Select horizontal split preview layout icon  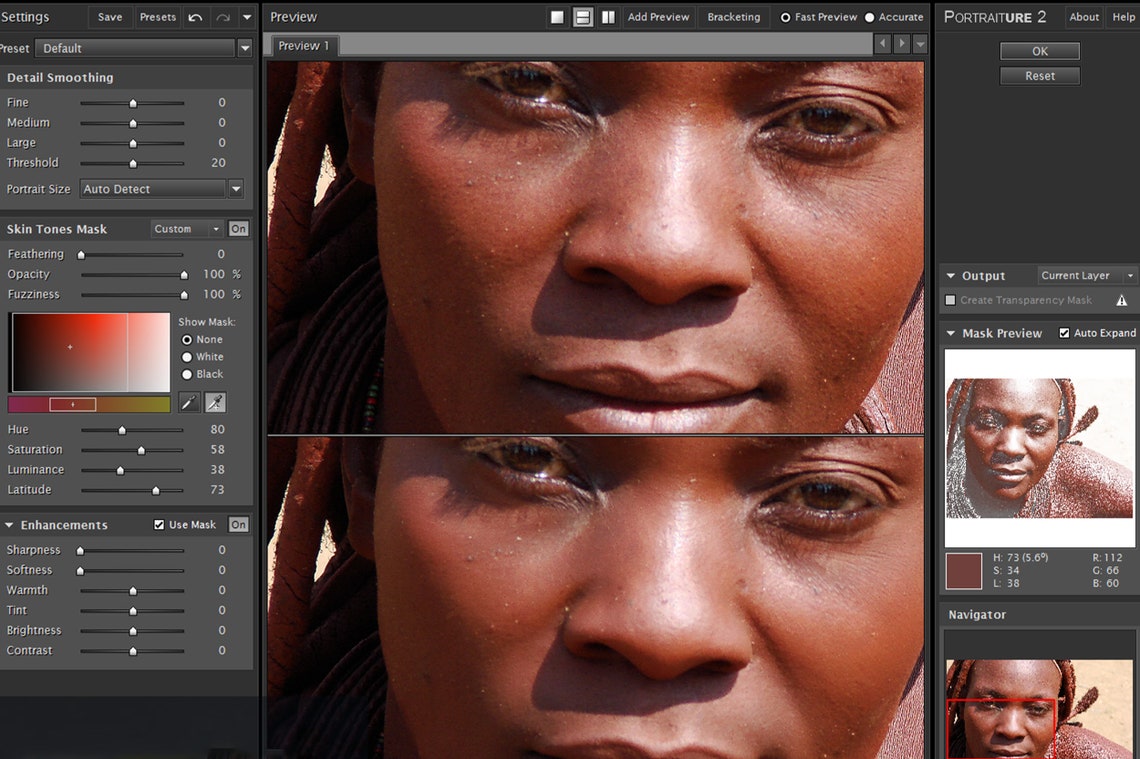[582, 17]
